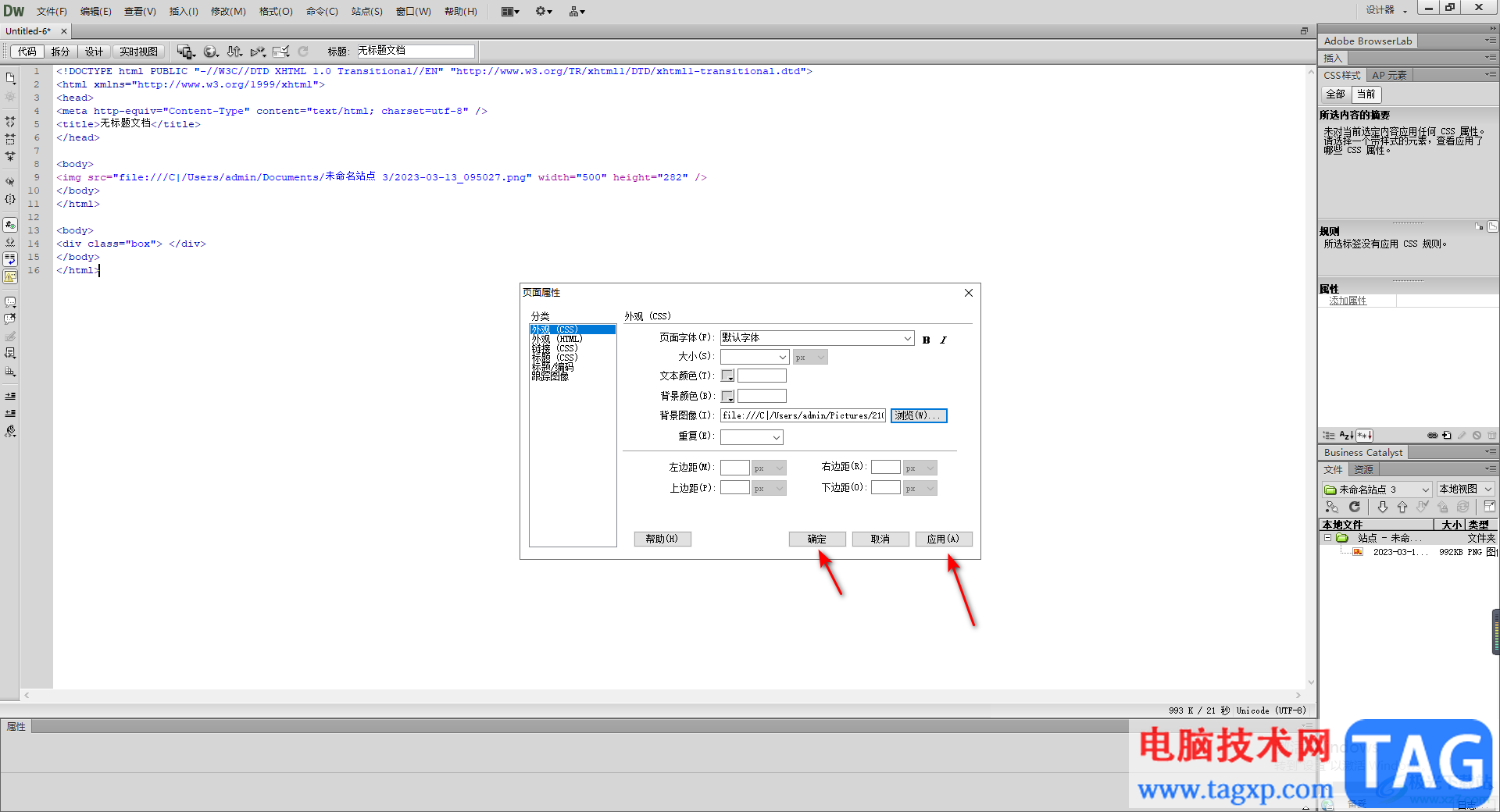Open the multiscreen preview tool
This screenshot has height=812, width=1500.
185,52
